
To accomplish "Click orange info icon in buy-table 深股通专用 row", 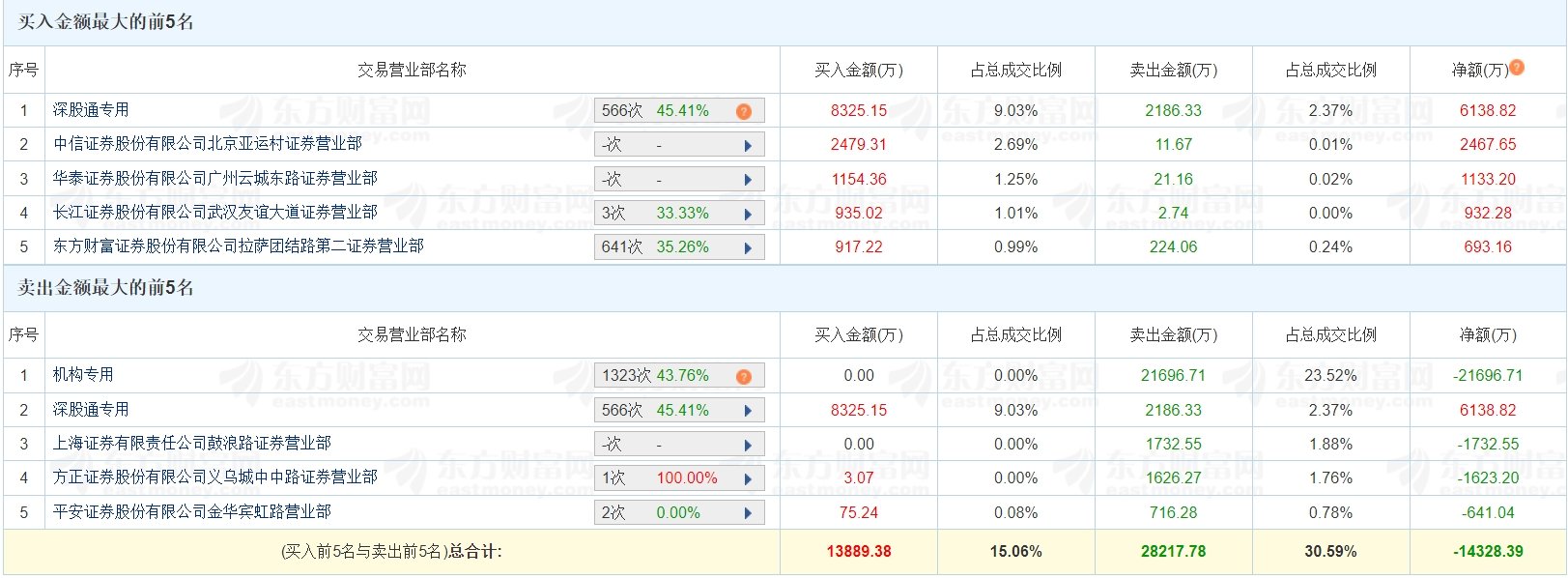I will point(744,112).
